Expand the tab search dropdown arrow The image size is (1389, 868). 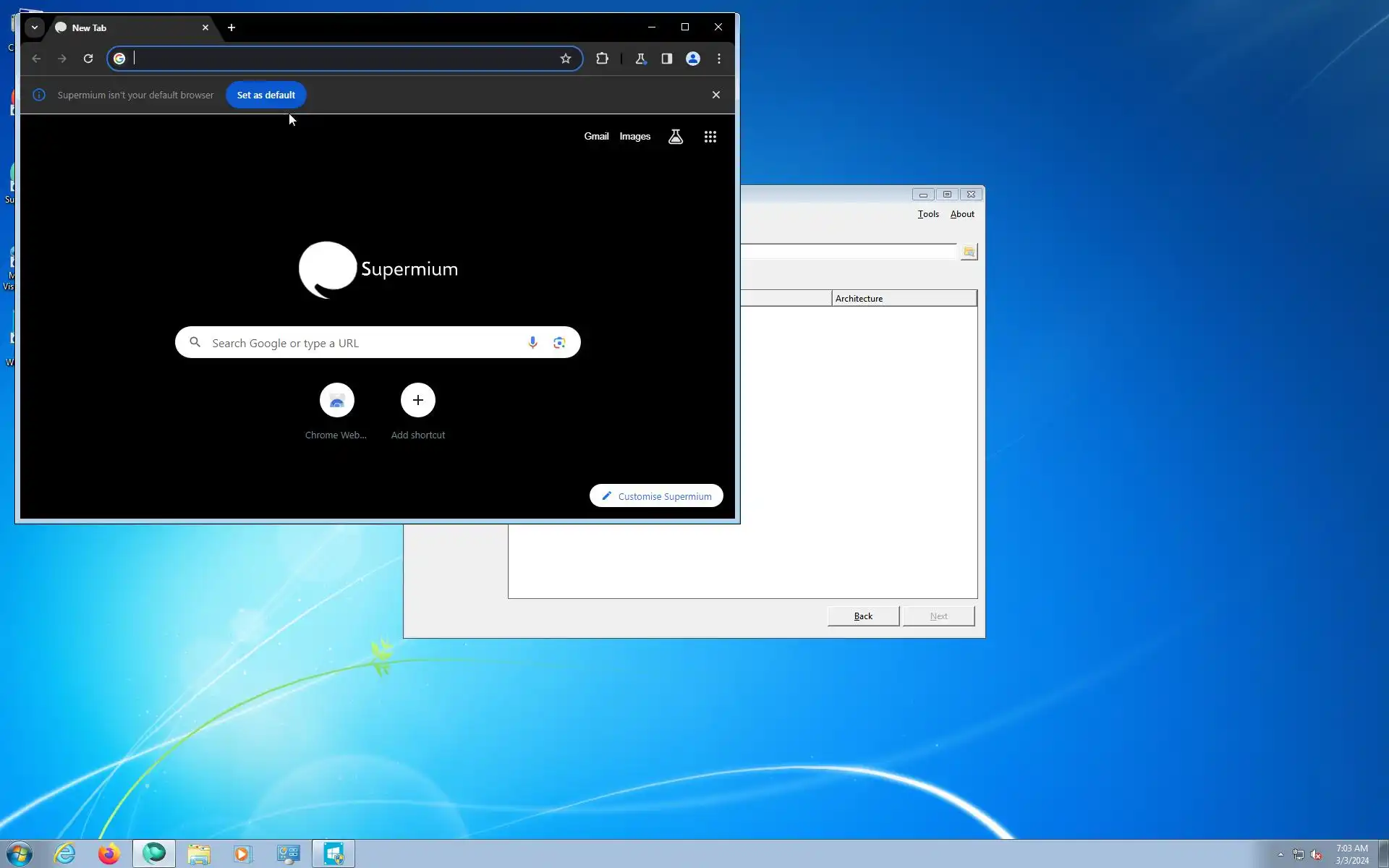pos(34,27)
